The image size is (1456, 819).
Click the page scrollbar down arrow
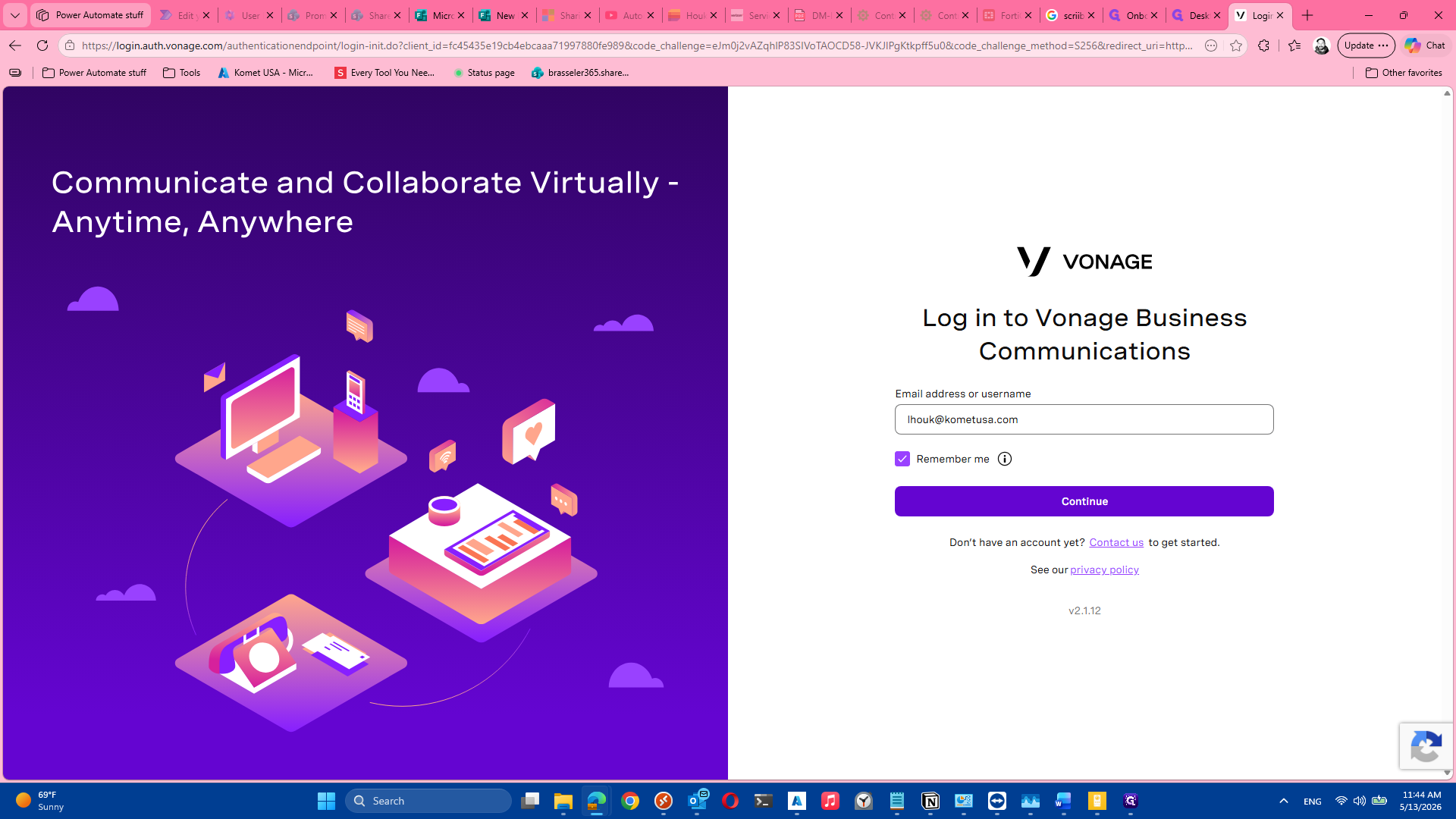click(1447, 773)
